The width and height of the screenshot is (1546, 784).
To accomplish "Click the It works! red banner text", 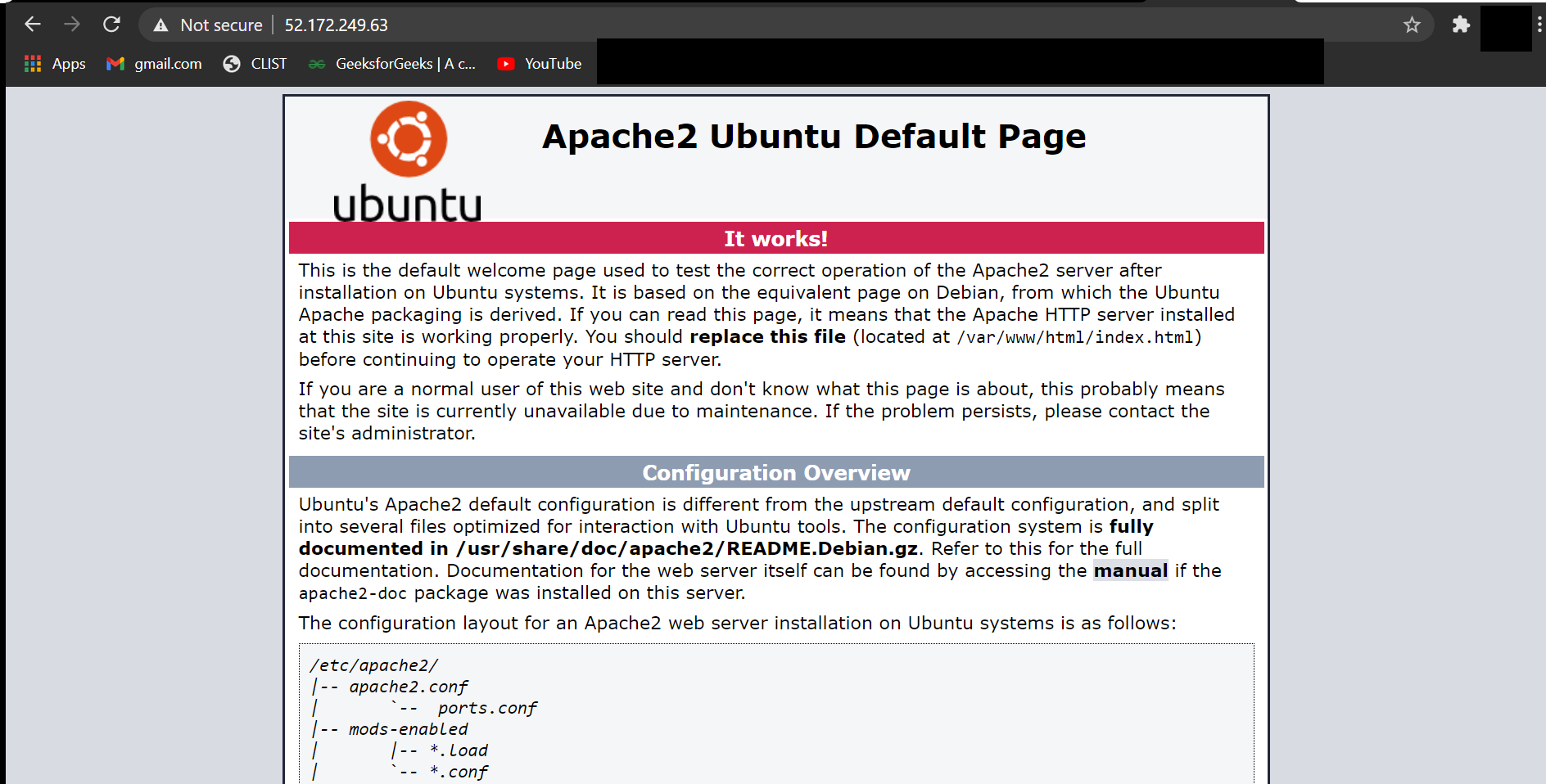I will (x=776, y=239).
